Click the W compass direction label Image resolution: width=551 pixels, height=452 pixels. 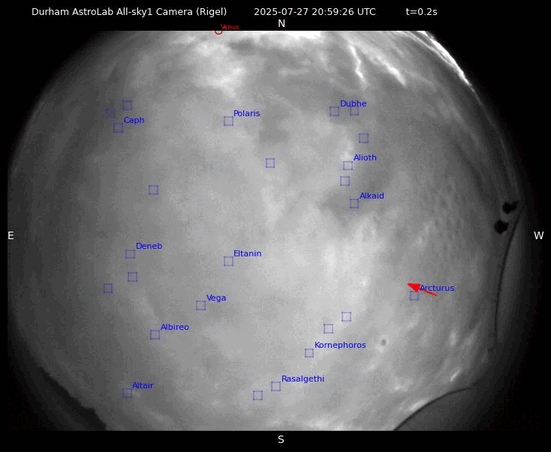[x=539, y=235]
